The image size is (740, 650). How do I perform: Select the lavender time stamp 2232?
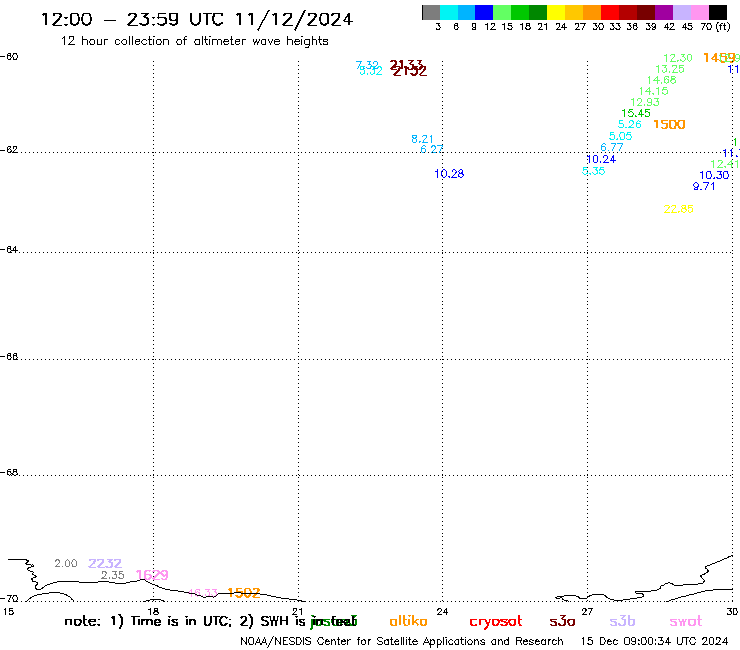(x=105, y=563)
